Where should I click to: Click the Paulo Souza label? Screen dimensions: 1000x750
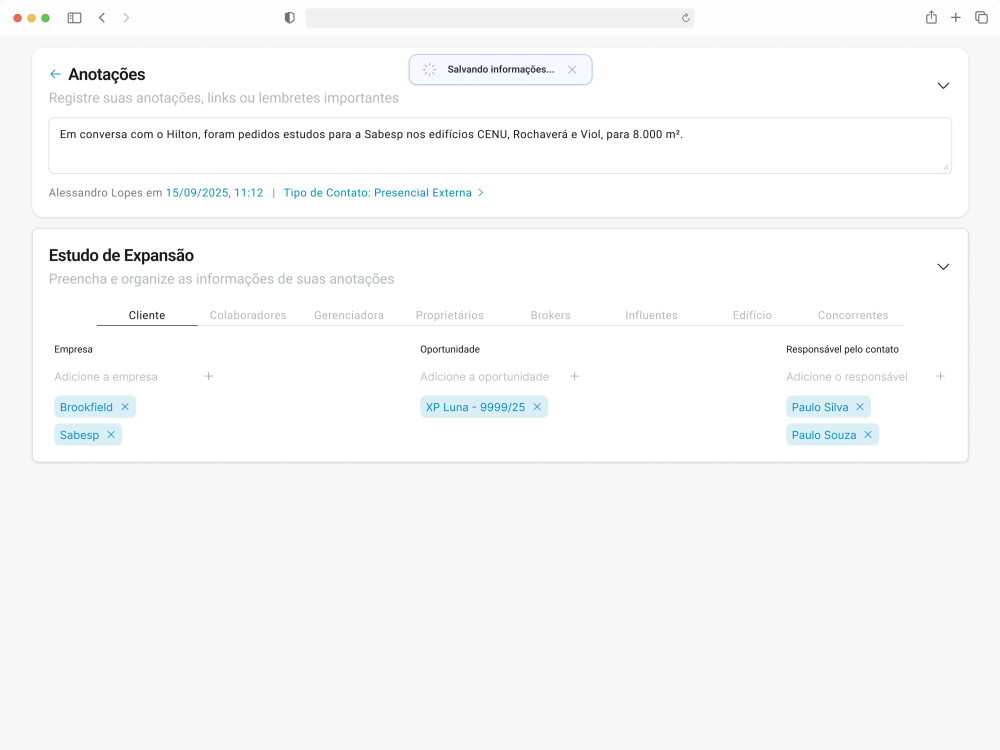(x=823, y=435)
